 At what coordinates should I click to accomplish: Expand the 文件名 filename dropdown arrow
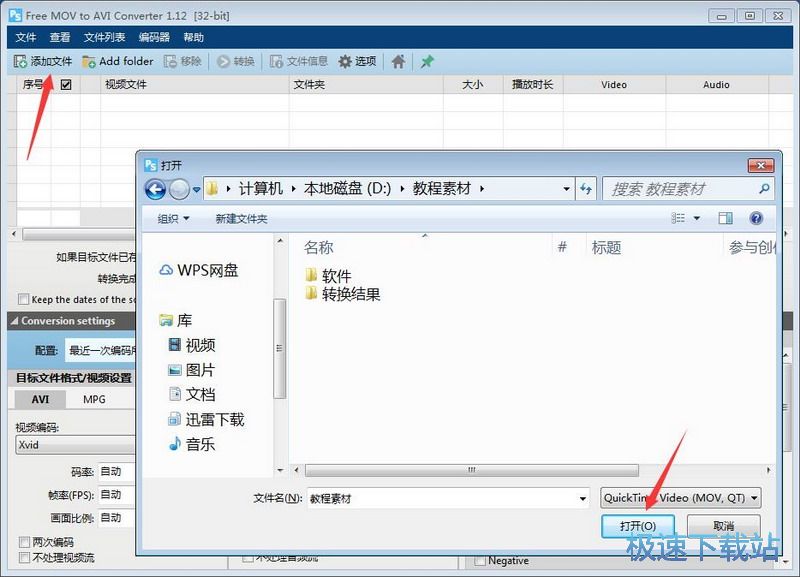[582, 498]
